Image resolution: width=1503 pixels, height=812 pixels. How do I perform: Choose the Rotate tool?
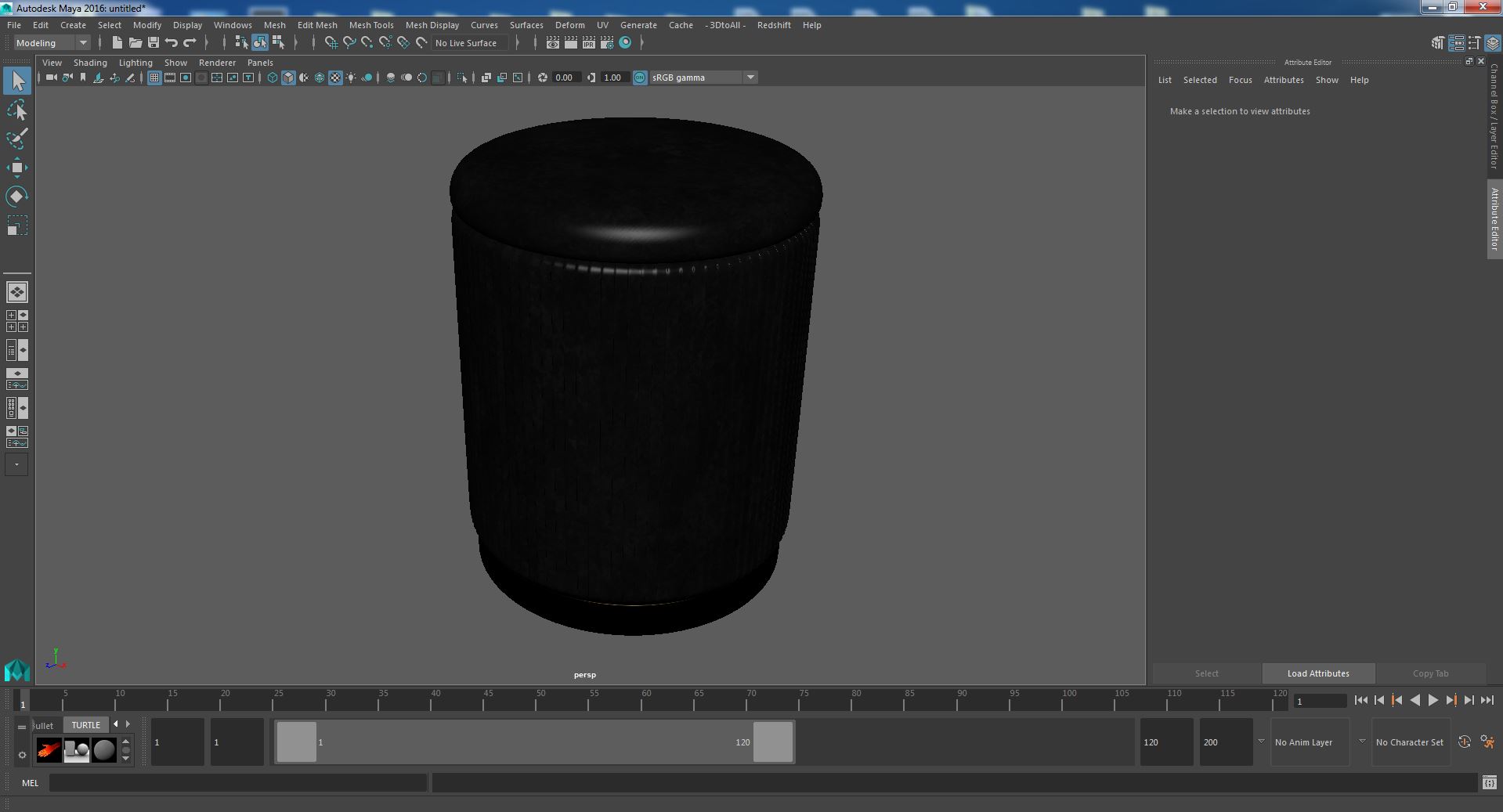tap(17, 197)
